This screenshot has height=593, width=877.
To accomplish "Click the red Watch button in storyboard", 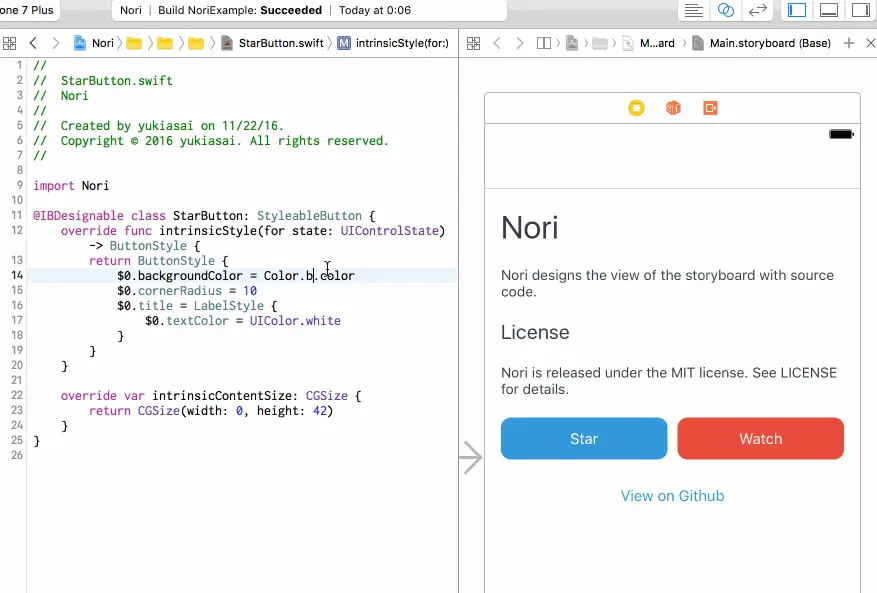I will pos(761,439).
